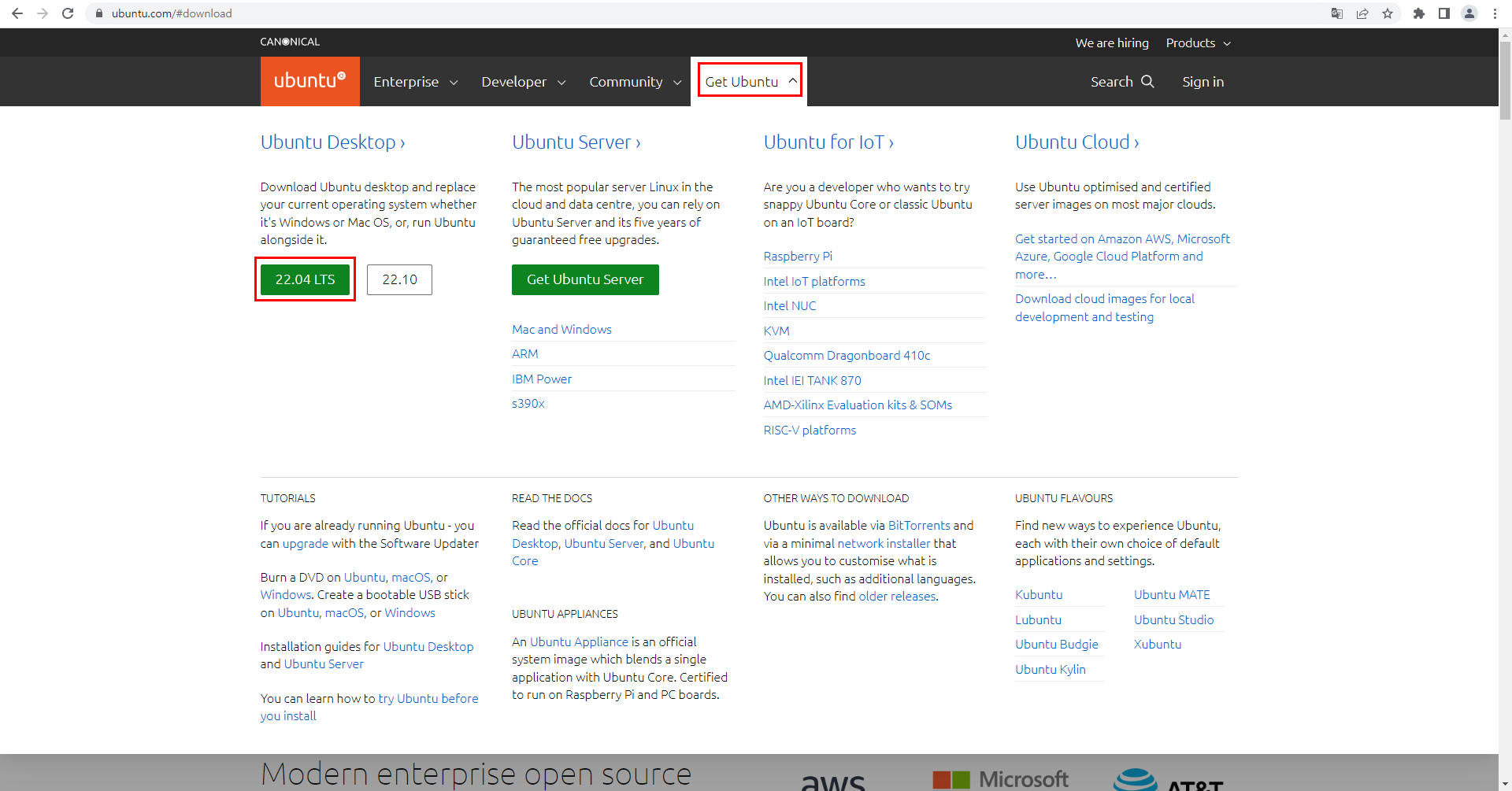Click the 22.10 download button

pos(399,279)
